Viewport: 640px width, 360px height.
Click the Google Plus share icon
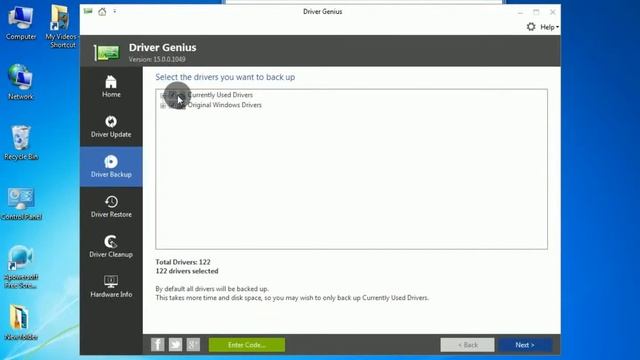(x=193, y=344)
